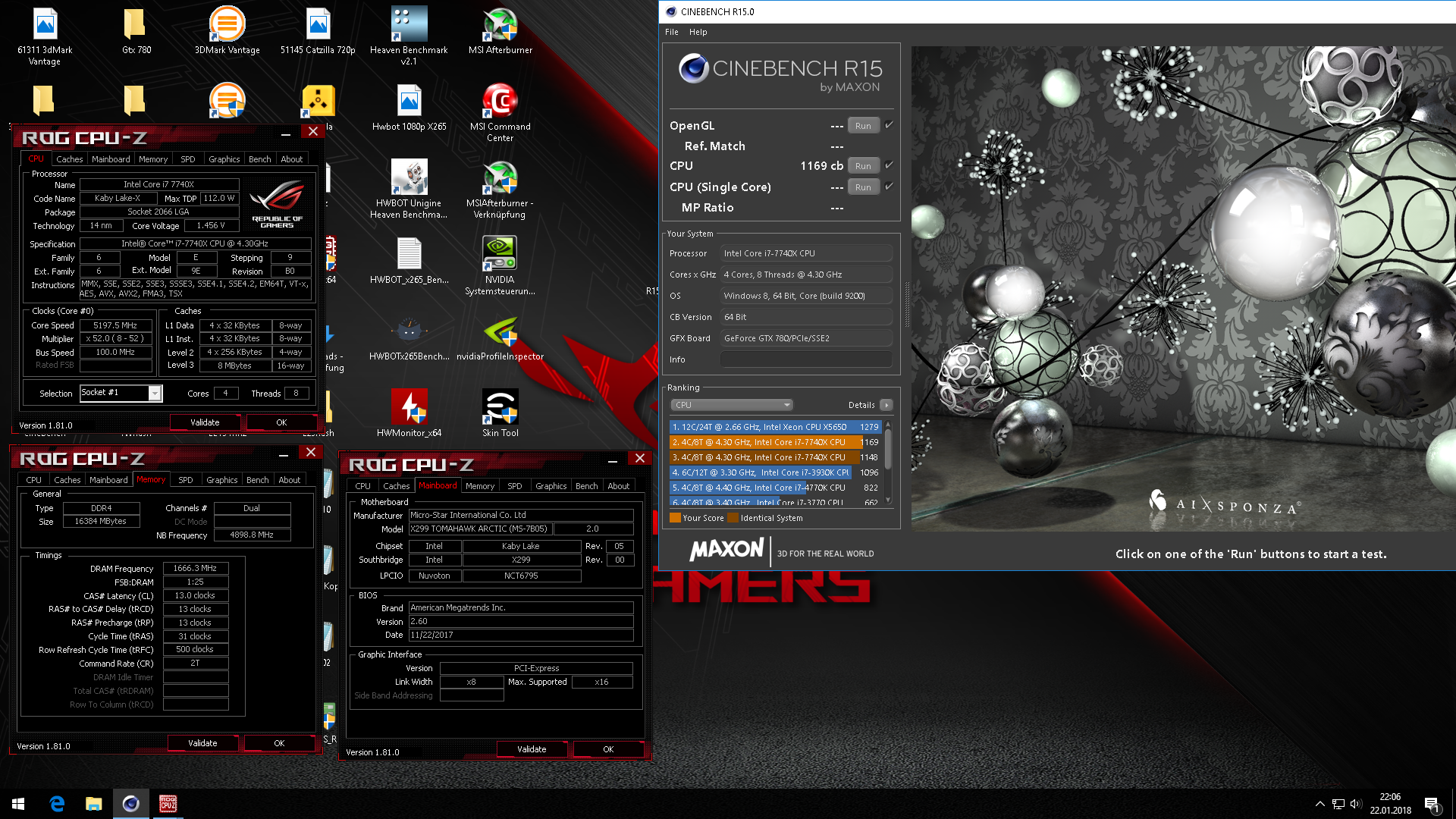Select the i7-4770K ranking row
This screenshot has width=1456, height=819.
pos(775,488)
